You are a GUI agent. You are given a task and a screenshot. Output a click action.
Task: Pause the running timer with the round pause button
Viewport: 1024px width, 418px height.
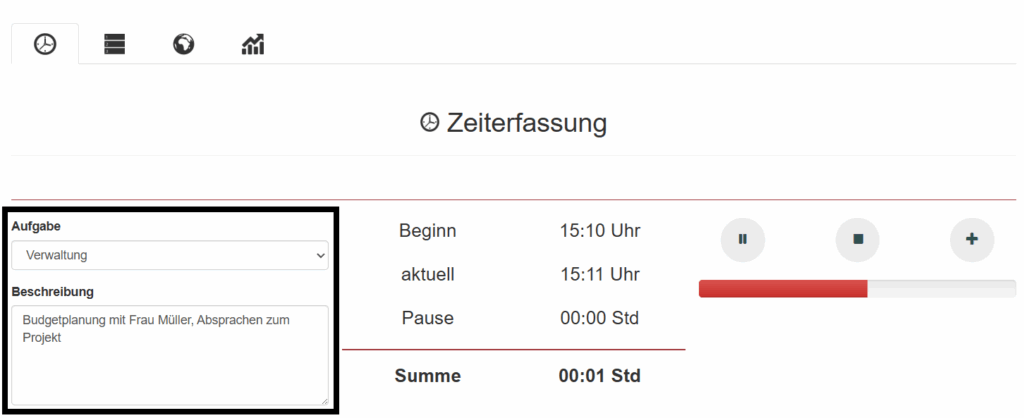click(743, 239)
